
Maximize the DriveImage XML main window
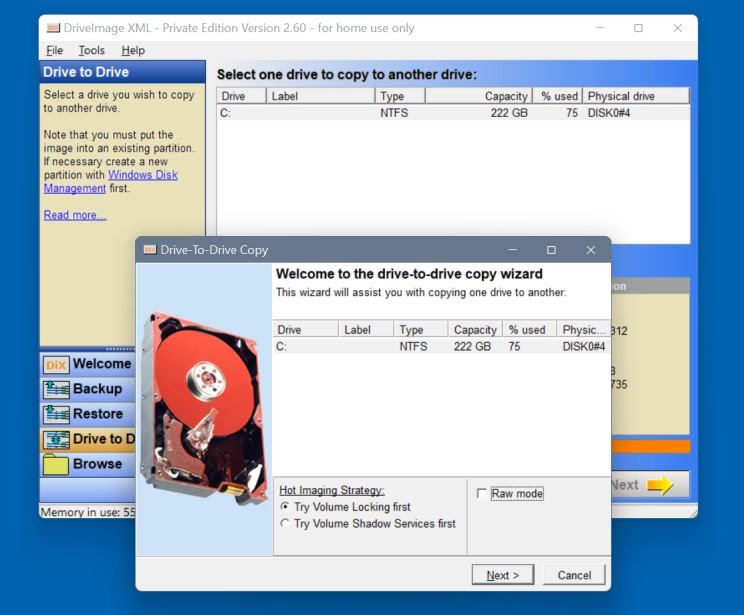click(638, 28)
